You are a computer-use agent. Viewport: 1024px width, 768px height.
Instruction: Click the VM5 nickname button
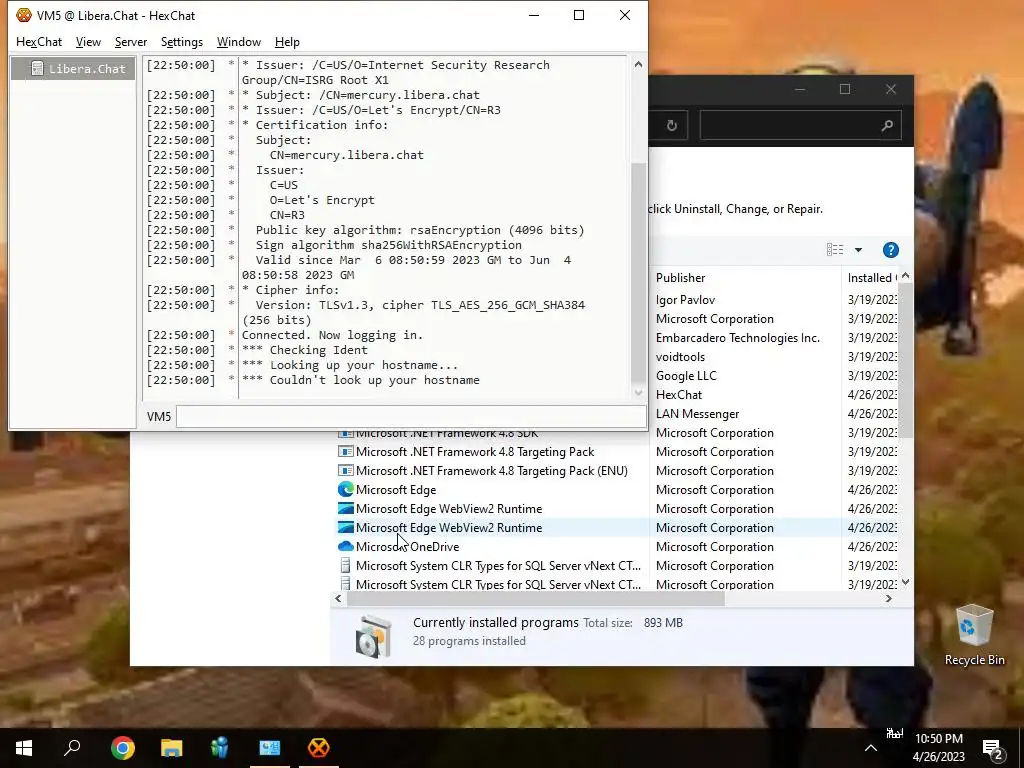tap(159, 417)
